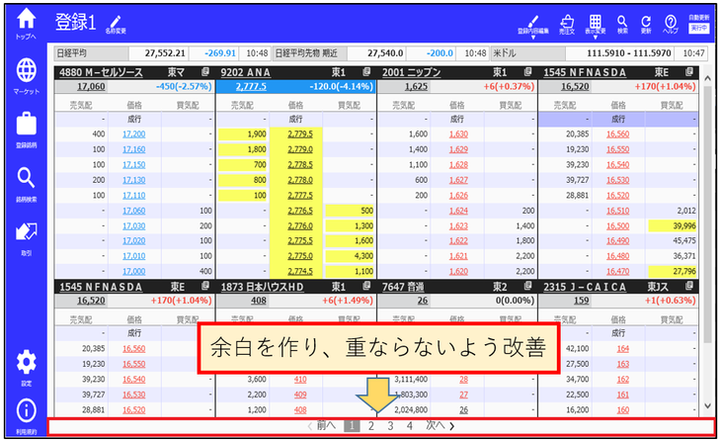Click the vertical scrollbar thumb
The height and width of the screenshot is (442, 721).
click(708, 214)
